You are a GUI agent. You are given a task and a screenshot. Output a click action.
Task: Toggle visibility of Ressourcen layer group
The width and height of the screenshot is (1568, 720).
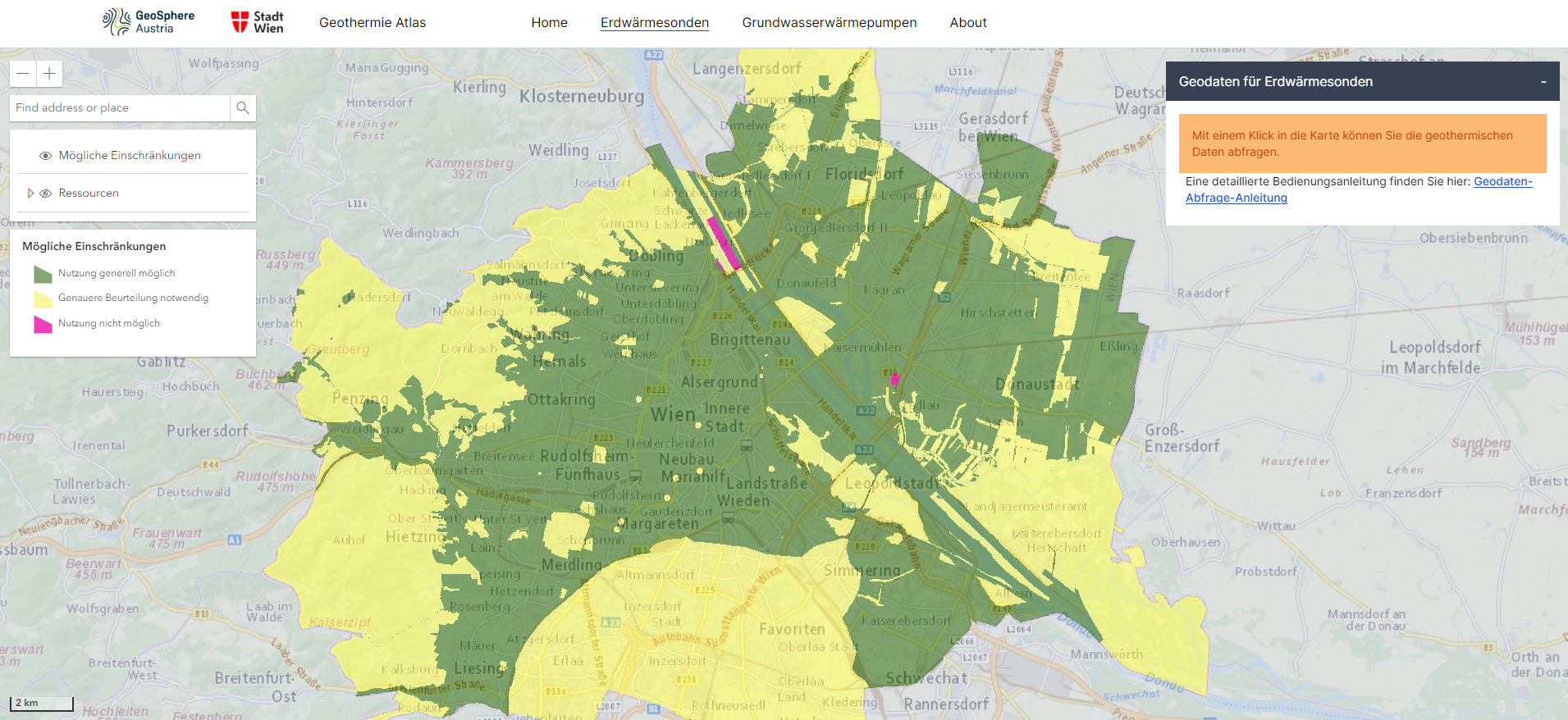(x=46, y=194)
